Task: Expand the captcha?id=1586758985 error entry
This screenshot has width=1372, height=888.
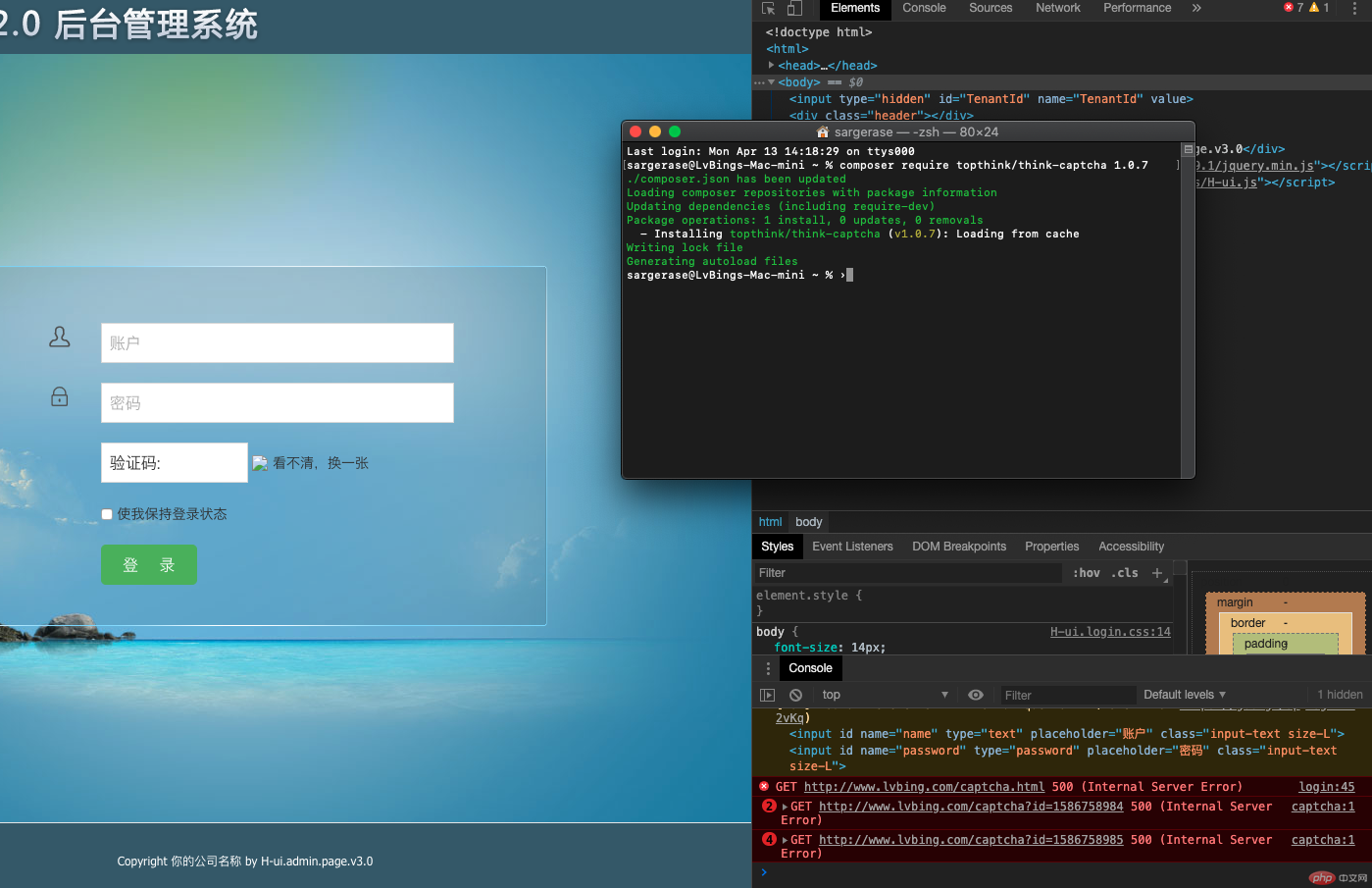Action: 785,840
